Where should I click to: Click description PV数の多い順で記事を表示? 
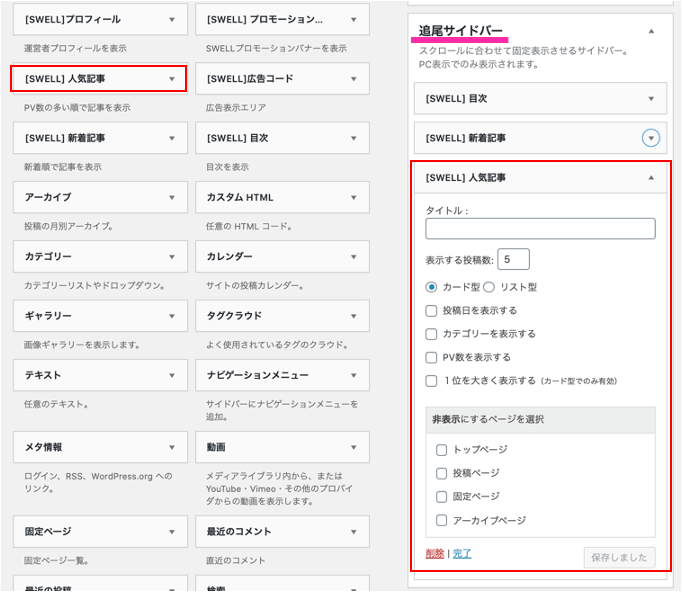[x=77, y=108]
